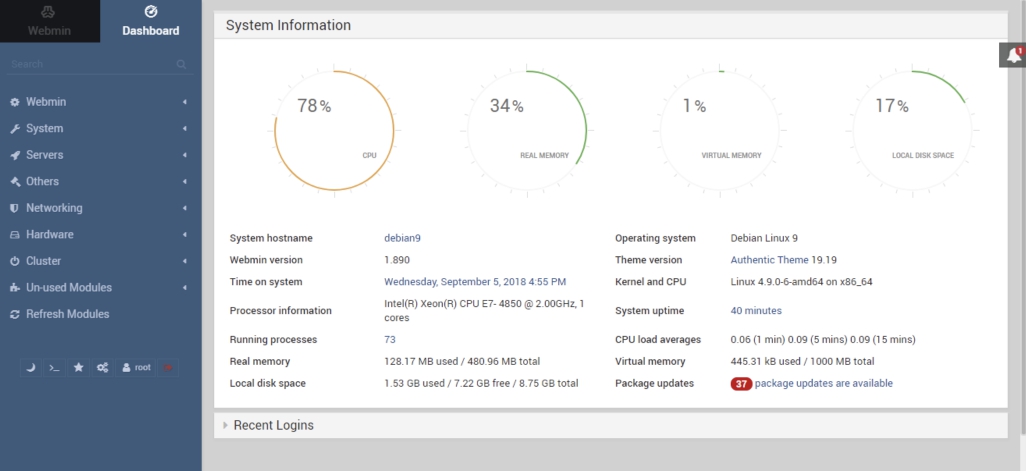Viewport: 1026px width, 471px height.
Task: Click the red 37 updates badge
Action: point(741,384)
